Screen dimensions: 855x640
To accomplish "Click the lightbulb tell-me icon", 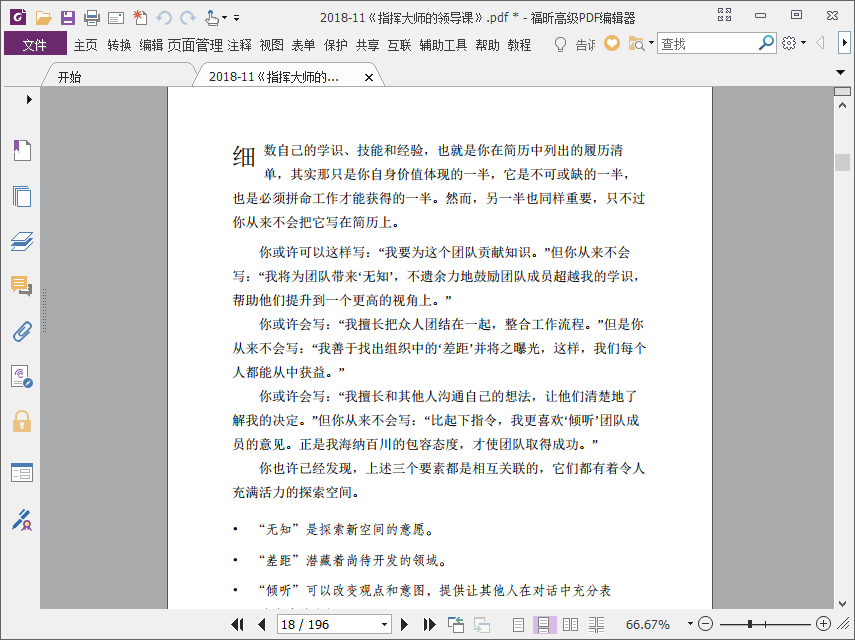I will tap(560, 45).
